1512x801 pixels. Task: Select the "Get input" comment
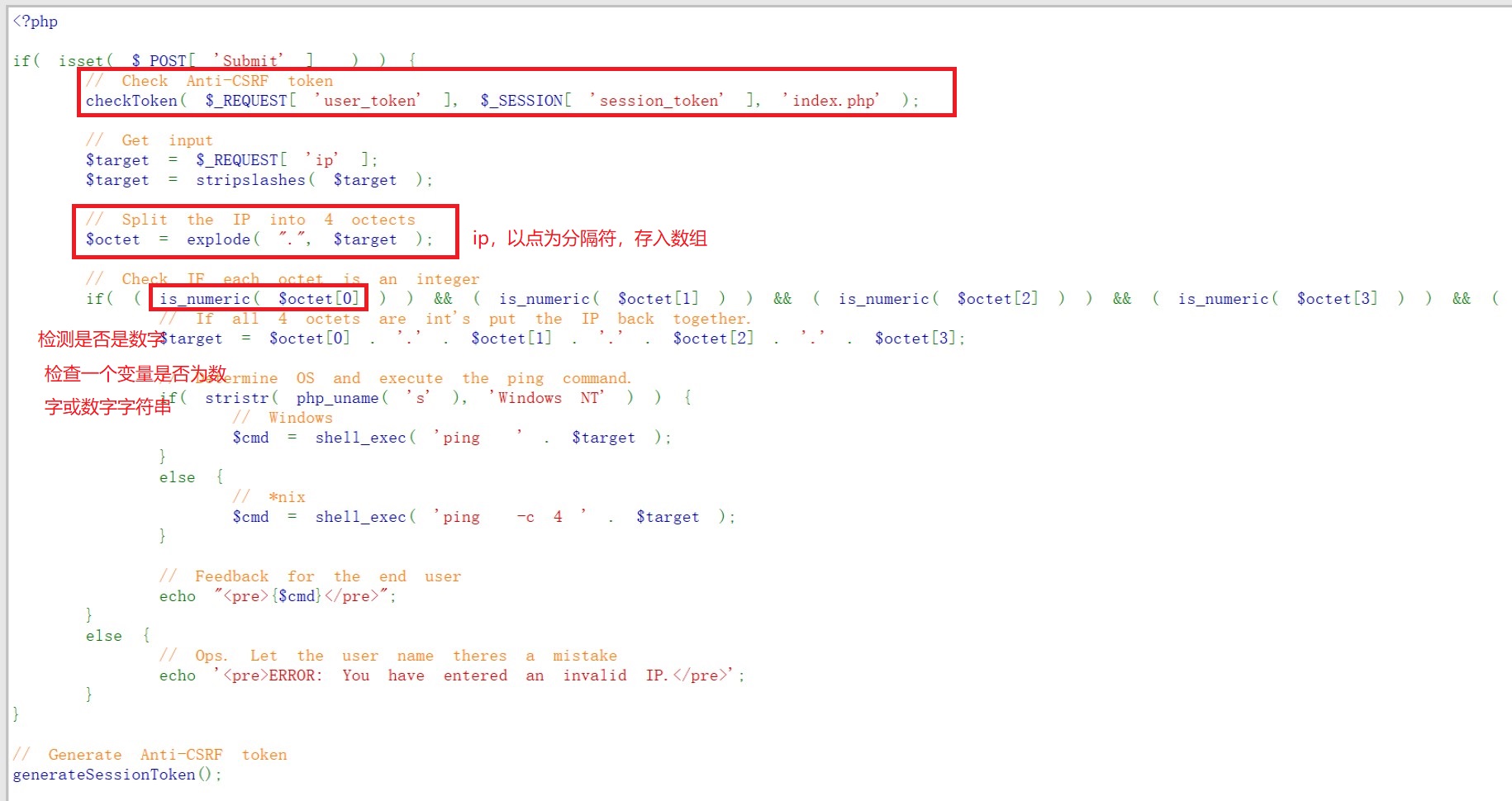[150, 140]
